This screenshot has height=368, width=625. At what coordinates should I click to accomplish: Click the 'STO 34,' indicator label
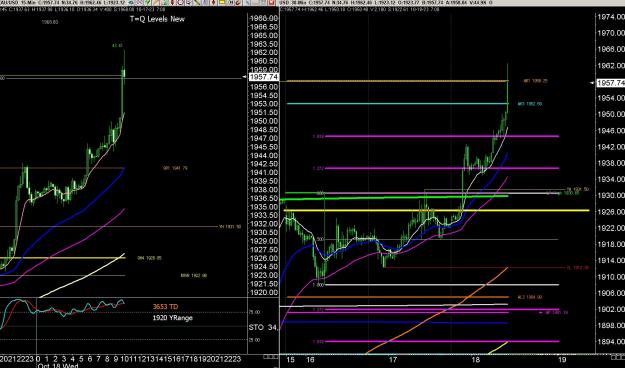point(263,327)
